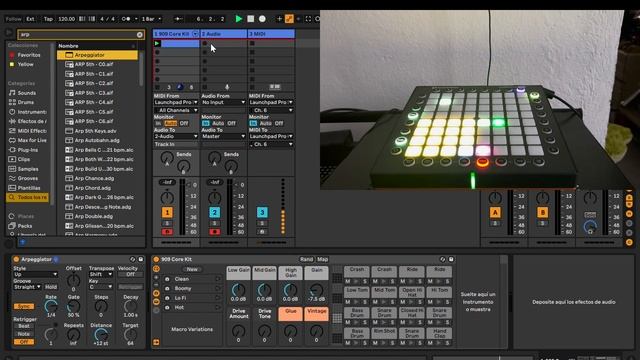The image size is (640, 360).
Task: Toggle Arpeggiator device activator on/off
Action: click(16, 259)
